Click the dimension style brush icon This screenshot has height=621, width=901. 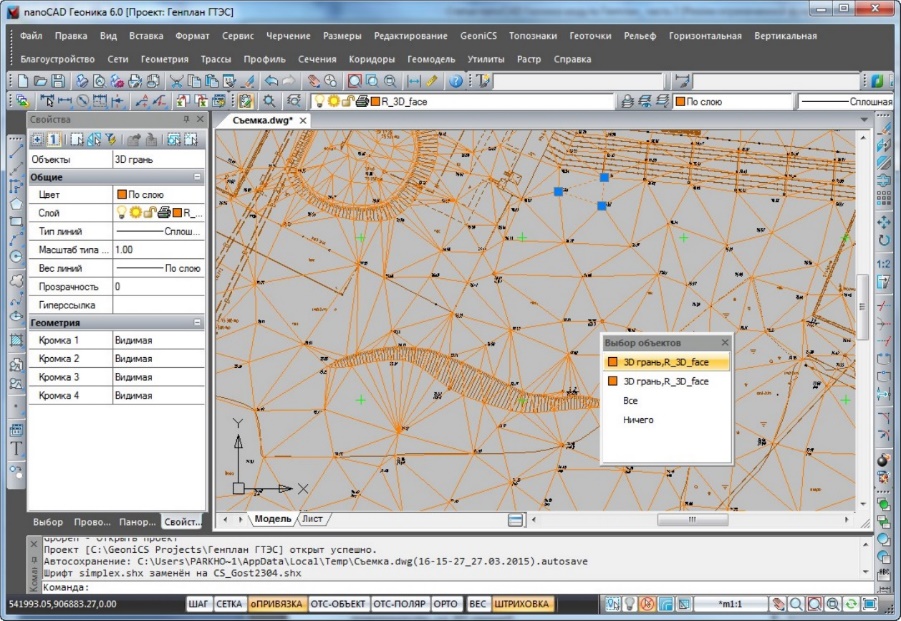[x=681, y=81]
